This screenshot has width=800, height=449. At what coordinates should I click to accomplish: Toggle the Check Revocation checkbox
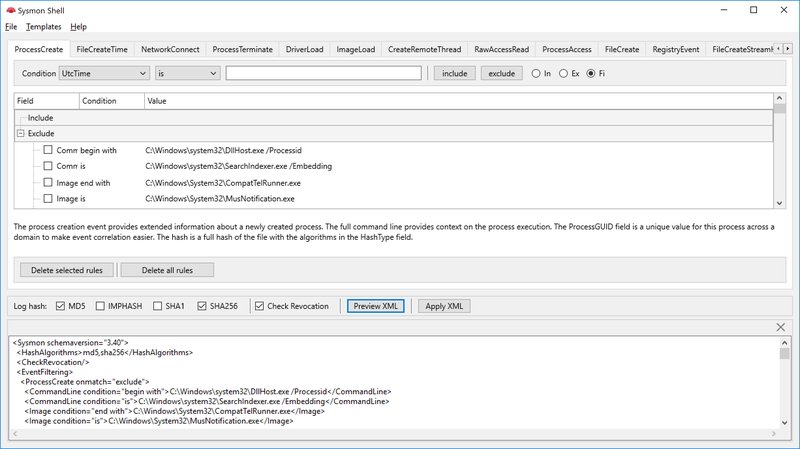[x=259, y=306]
